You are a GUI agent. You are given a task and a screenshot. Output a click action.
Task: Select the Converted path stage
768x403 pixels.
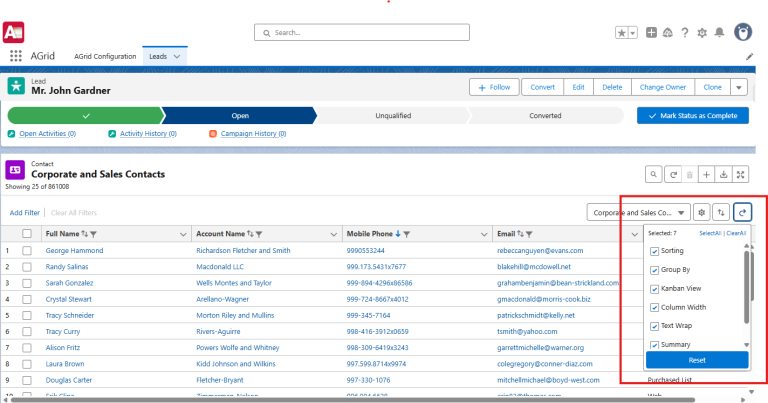pos(545,116)
